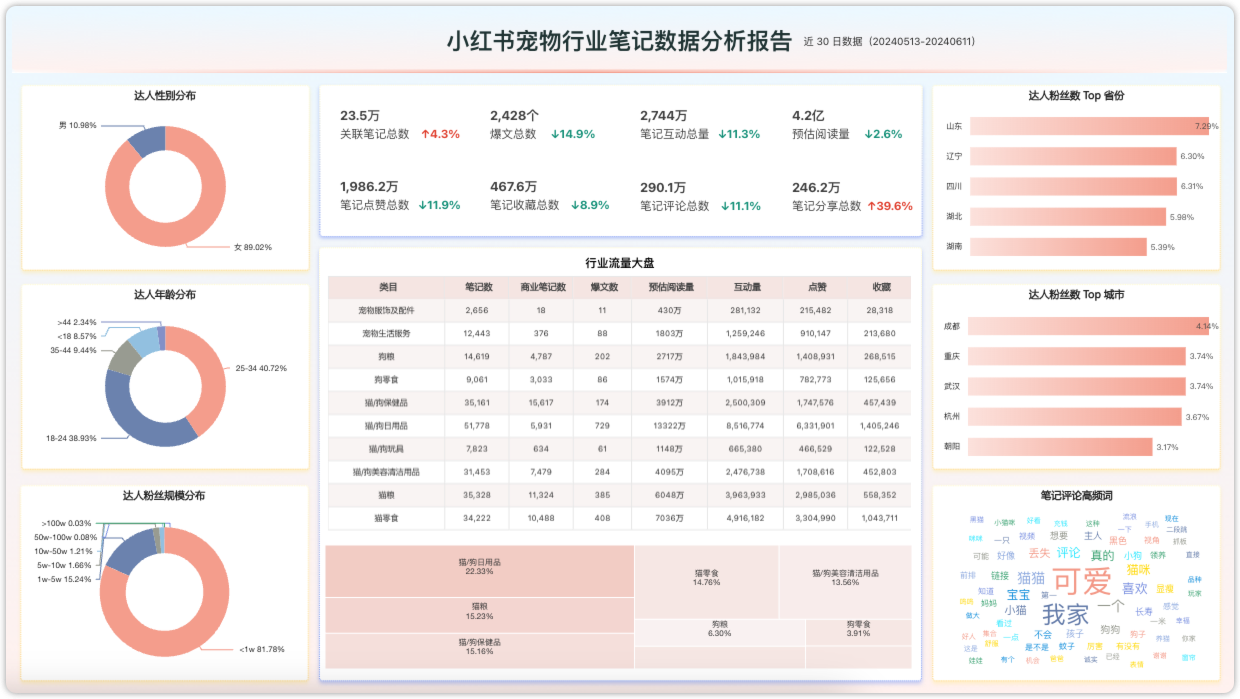
Task: Click the word 我家 in word cloud
Action: click(x=1065, y=613)
